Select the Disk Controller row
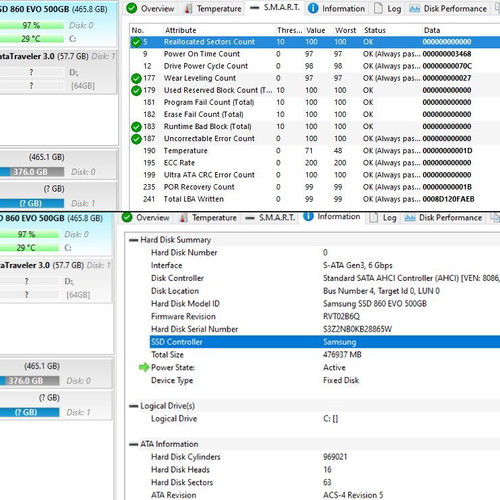500x500 pixels. coord(325,278)
